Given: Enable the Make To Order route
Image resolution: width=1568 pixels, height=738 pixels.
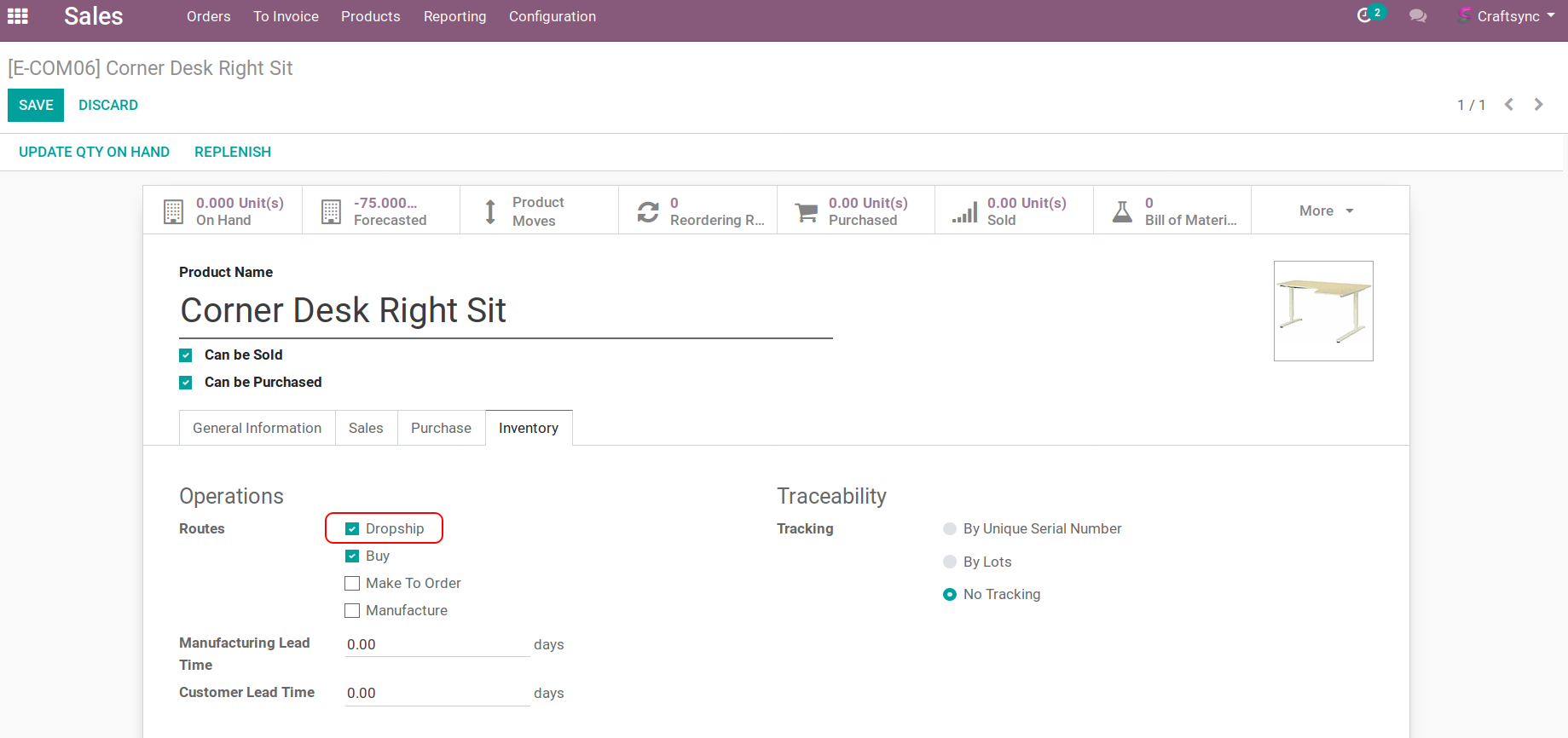Looking at the screenshot, I should tap(352, 584).
